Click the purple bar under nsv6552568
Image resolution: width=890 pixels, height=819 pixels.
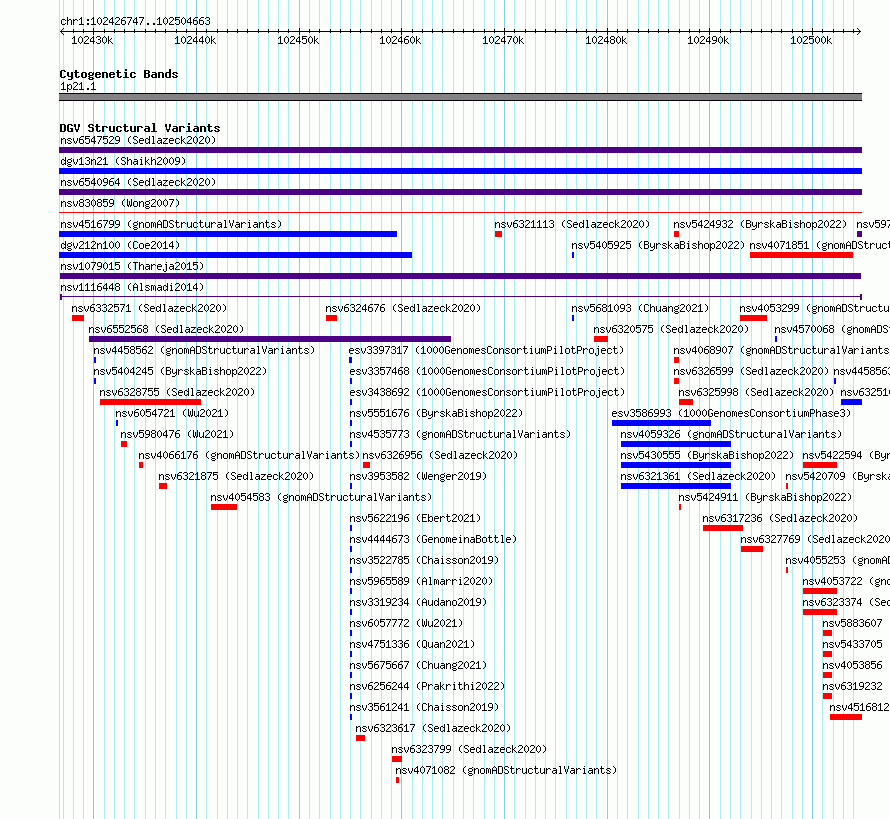(x=270, y=339)
